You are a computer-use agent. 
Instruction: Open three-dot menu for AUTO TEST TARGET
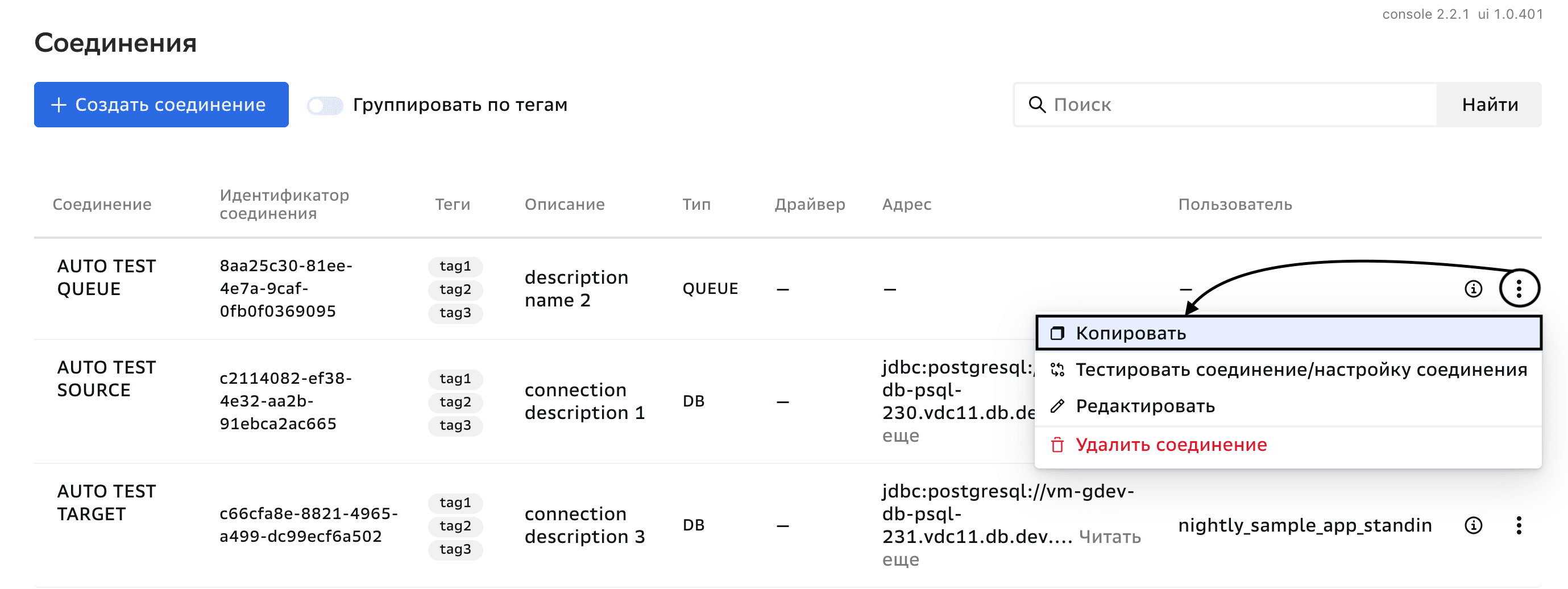click(x=1519, y=525)
